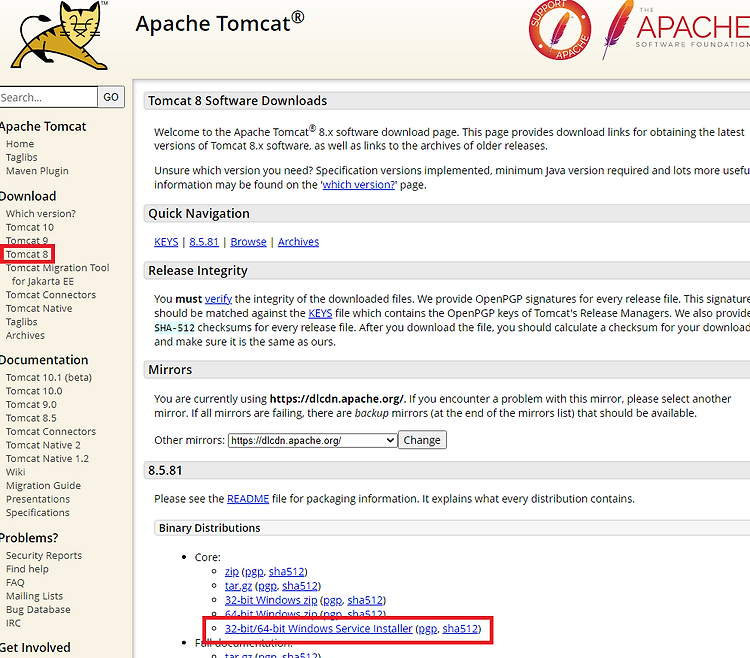Open Taglibs under Download section
750x658 pixels.
(x=22, y=322)
